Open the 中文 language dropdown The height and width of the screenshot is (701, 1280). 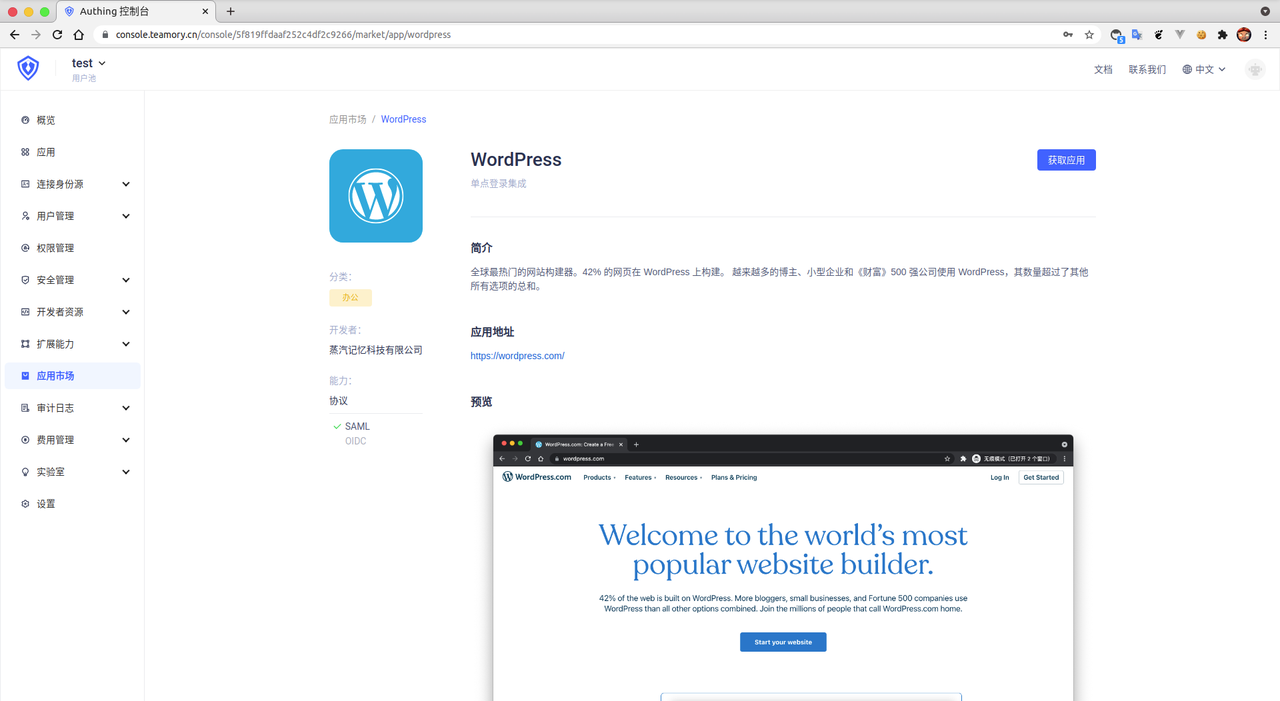1204,69
